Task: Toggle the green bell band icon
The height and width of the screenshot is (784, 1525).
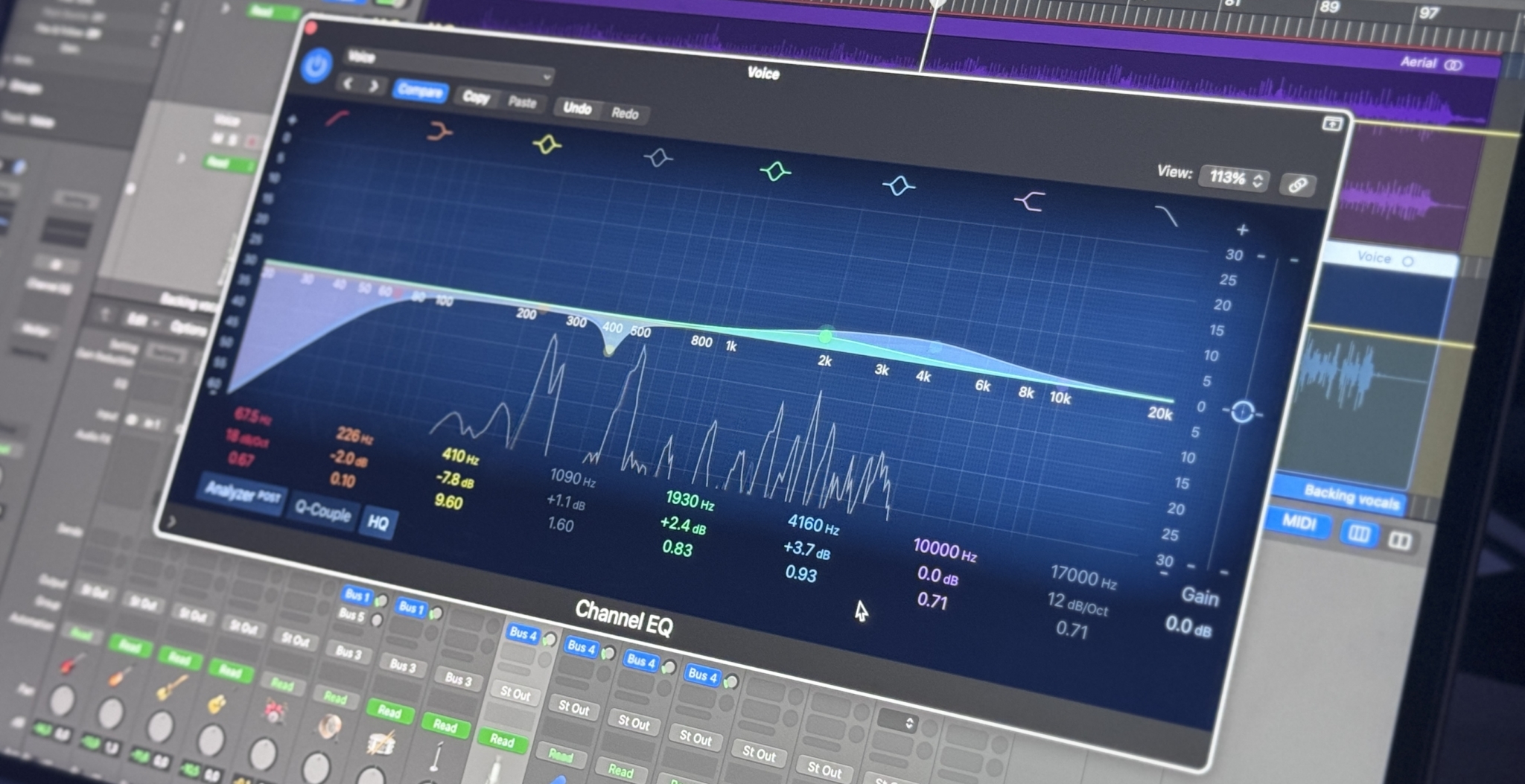Action: (775, 171)
